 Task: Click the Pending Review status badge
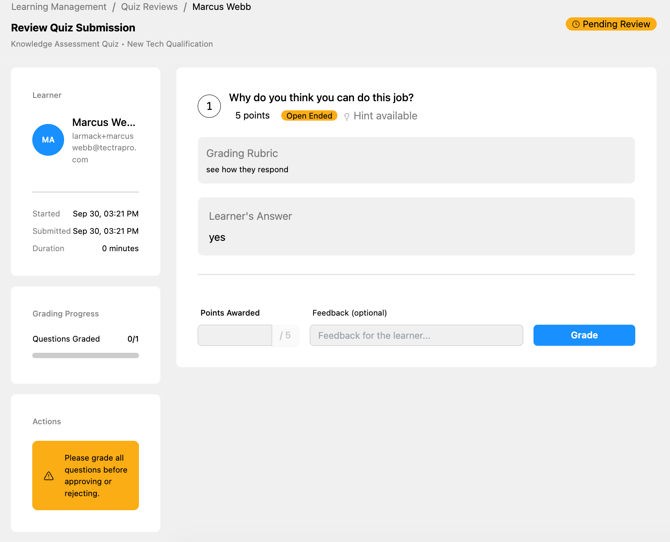611,24
